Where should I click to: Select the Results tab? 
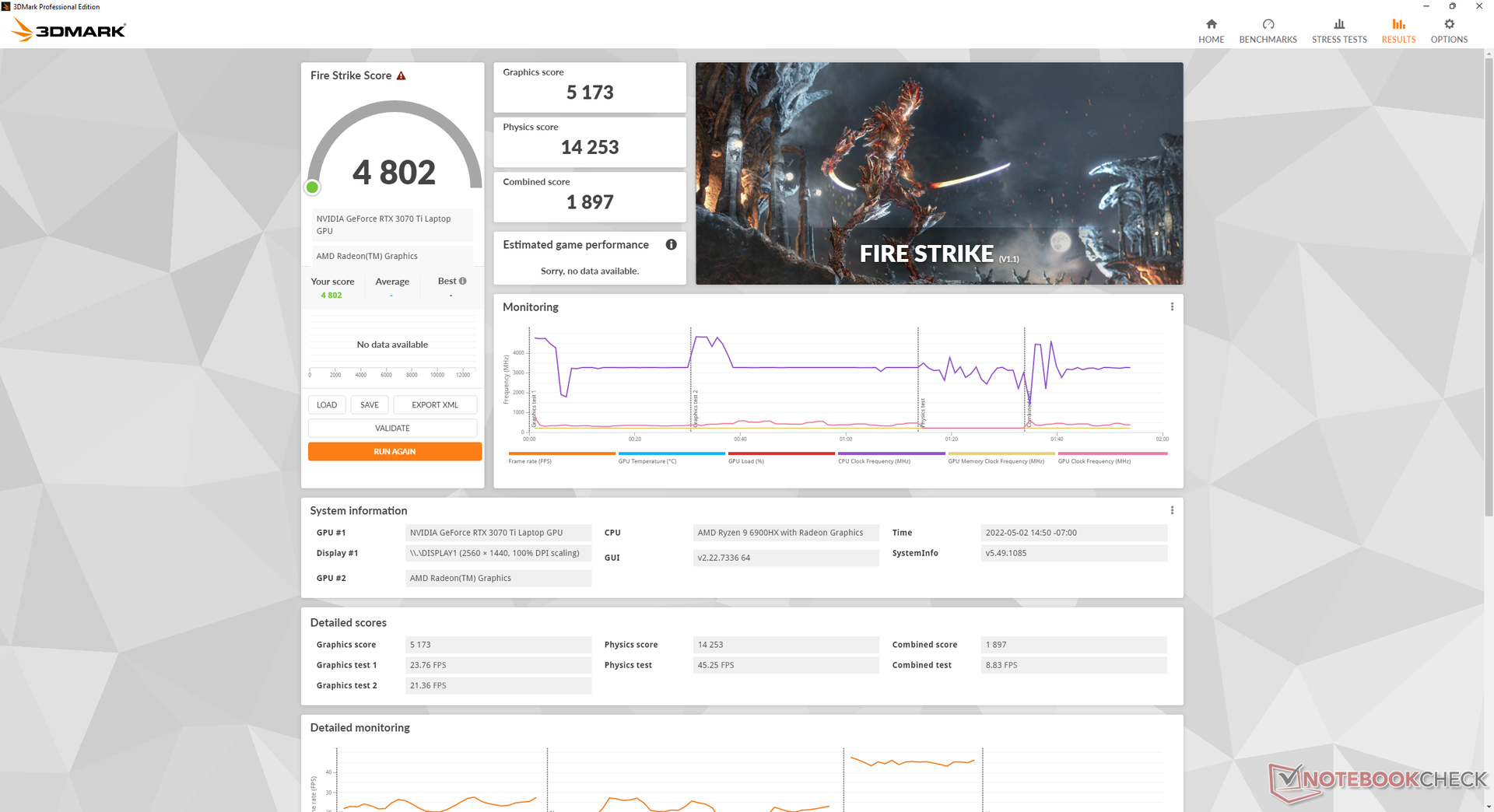coord(1398,31)
